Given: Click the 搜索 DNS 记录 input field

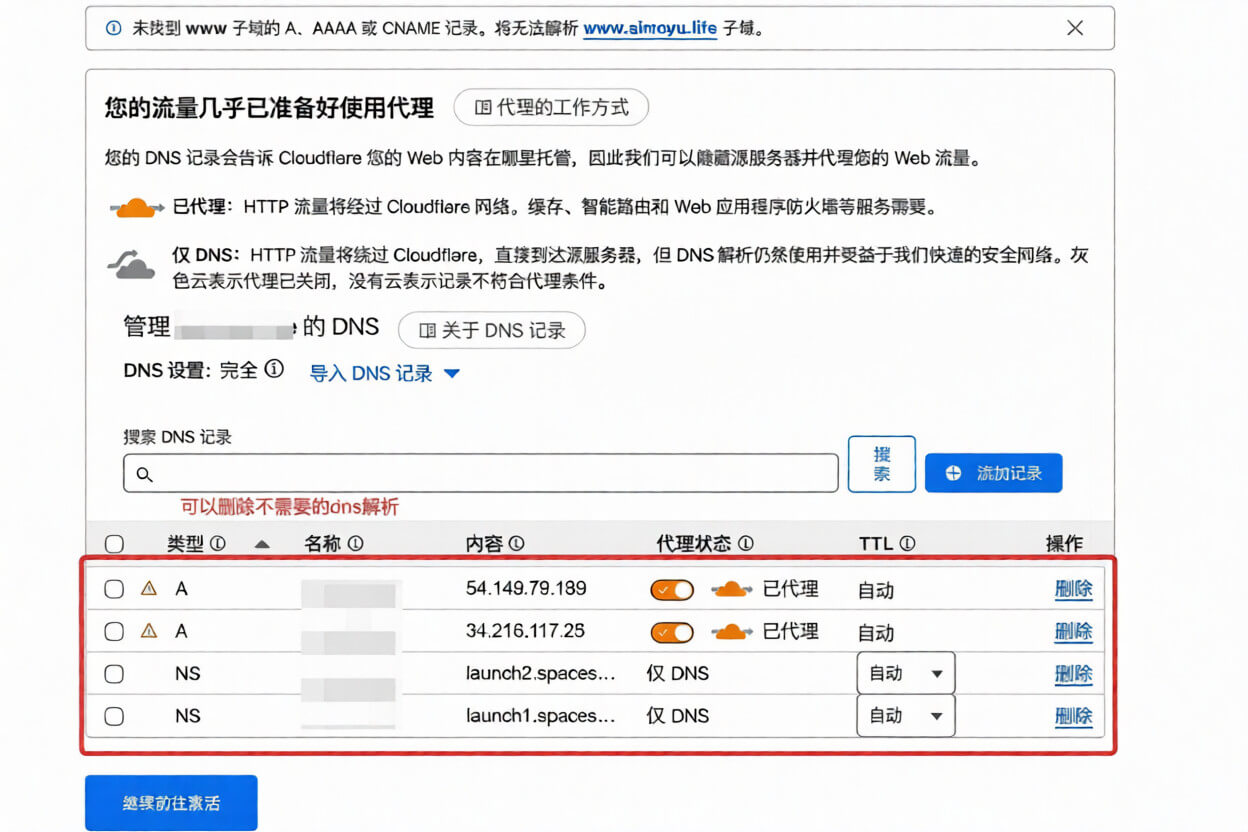Looking at the screenshot, I should click(x=480, y=474).
